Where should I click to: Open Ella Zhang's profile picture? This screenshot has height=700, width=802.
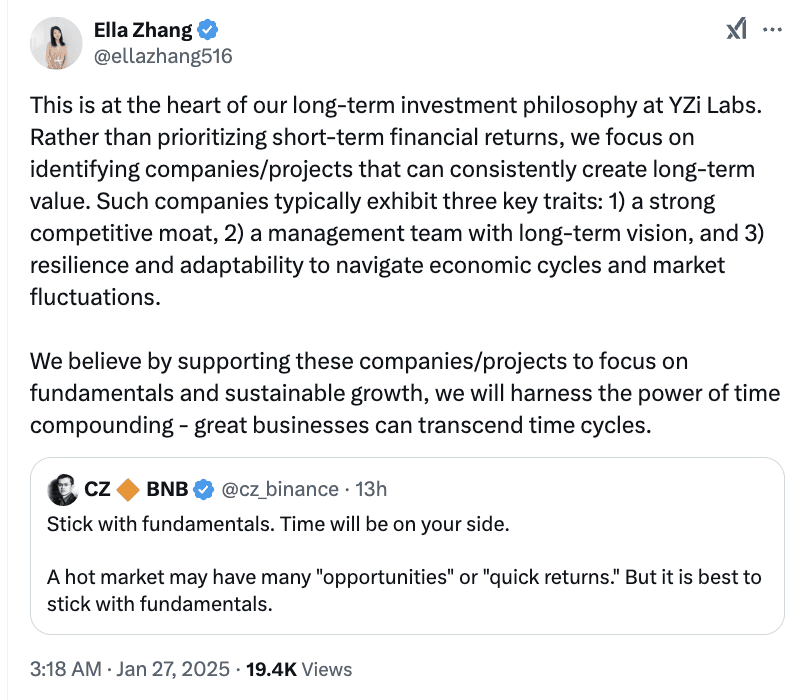[x=57, y=45]
